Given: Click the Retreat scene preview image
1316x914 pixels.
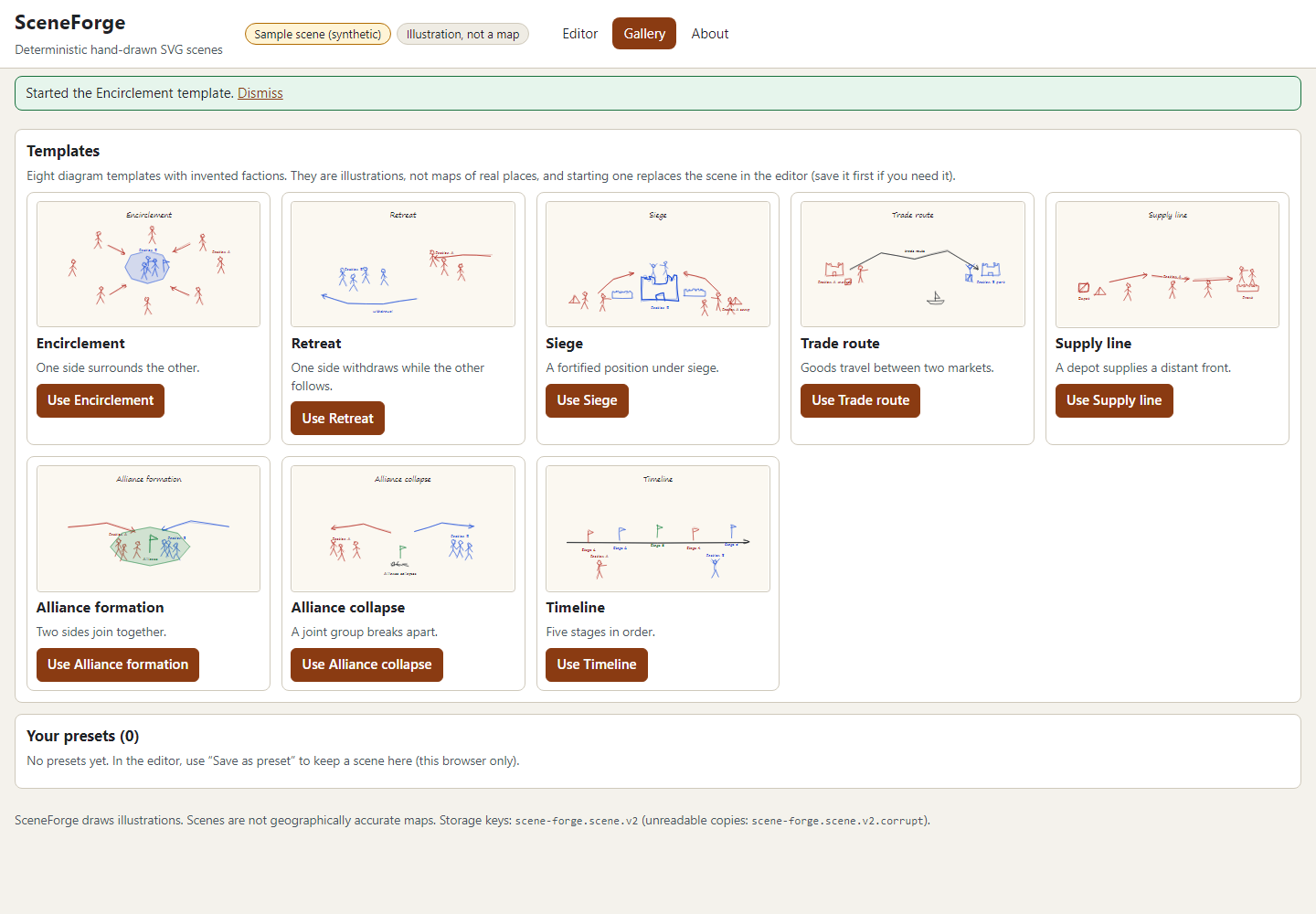Looking at the screenshot, I should (403, 264).
